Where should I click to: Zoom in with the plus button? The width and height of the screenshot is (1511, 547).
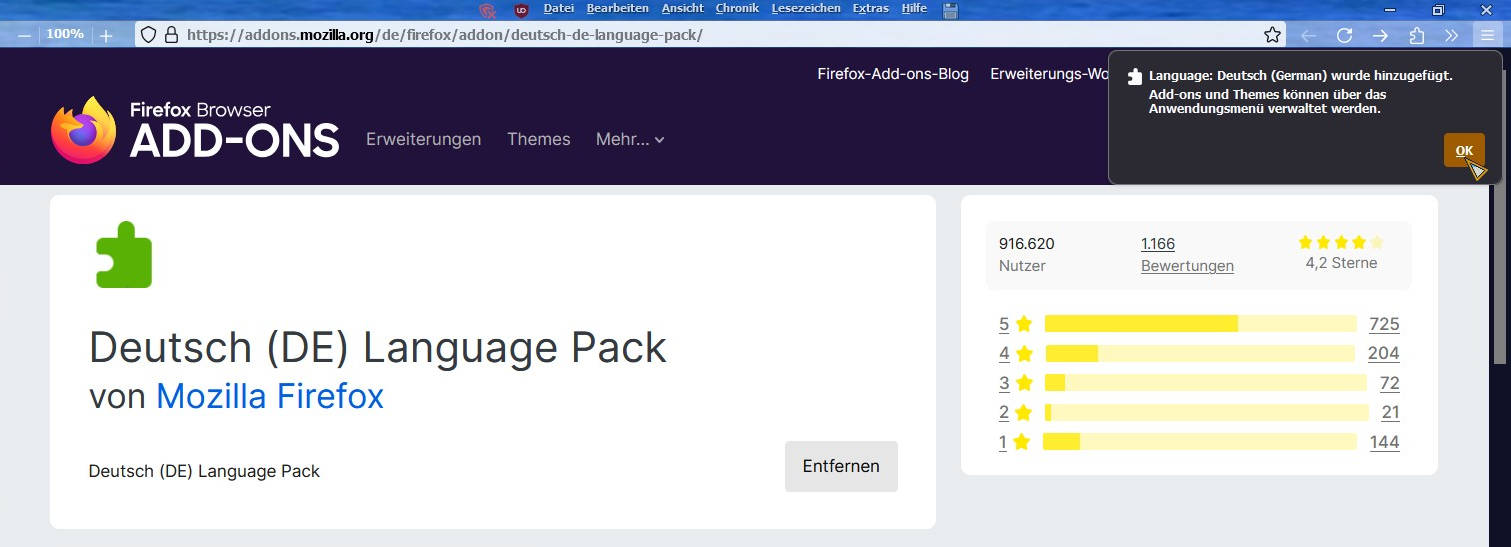106,35
